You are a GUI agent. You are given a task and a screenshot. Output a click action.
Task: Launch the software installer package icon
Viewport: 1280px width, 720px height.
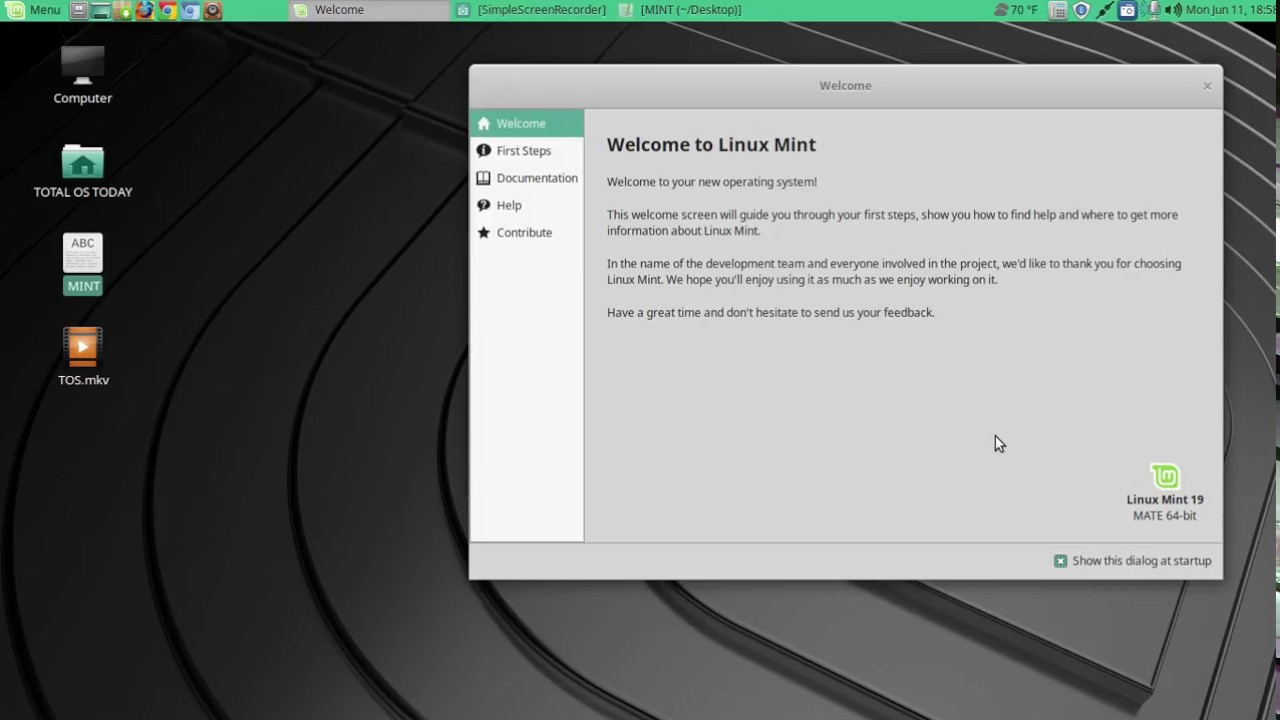[x=122, y=10]
